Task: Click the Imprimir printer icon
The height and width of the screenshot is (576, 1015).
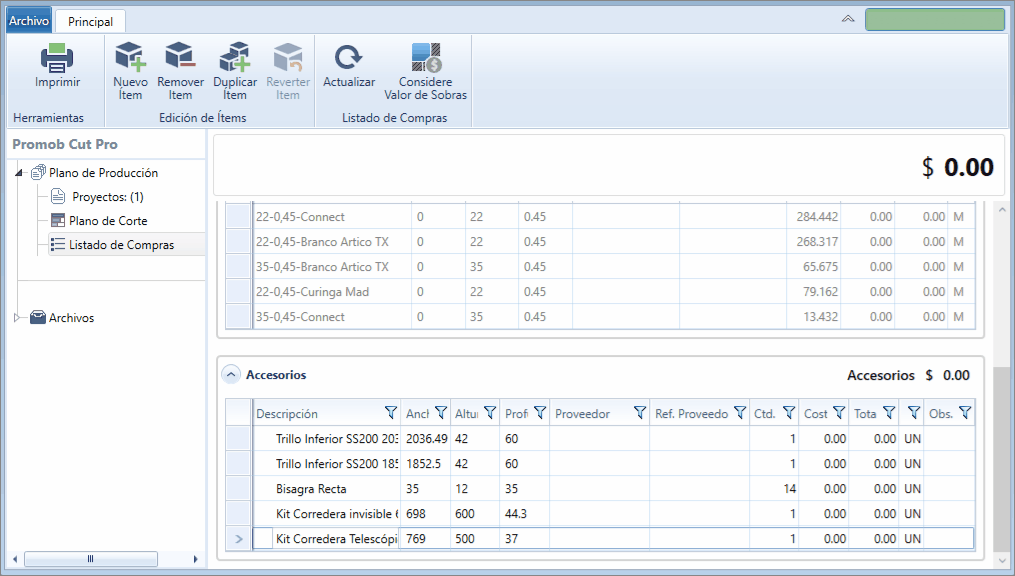Action: click(x=57, y=58)
